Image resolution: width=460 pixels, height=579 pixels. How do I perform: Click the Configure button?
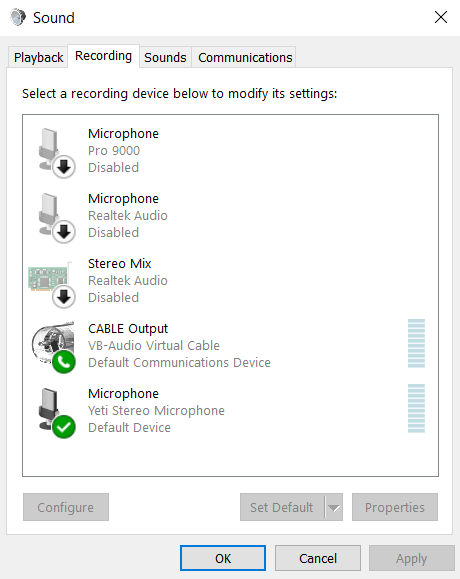tap(66, 507)
